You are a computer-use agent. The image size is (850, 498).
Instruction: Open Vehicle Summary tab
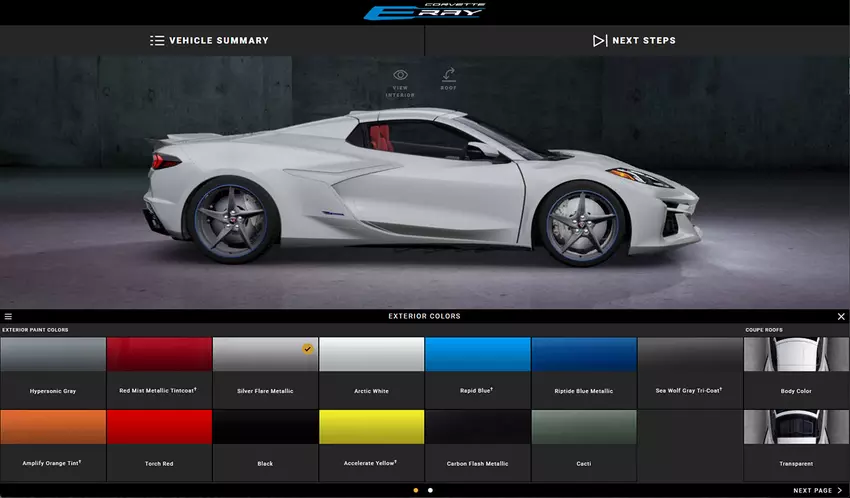point(210,41)
